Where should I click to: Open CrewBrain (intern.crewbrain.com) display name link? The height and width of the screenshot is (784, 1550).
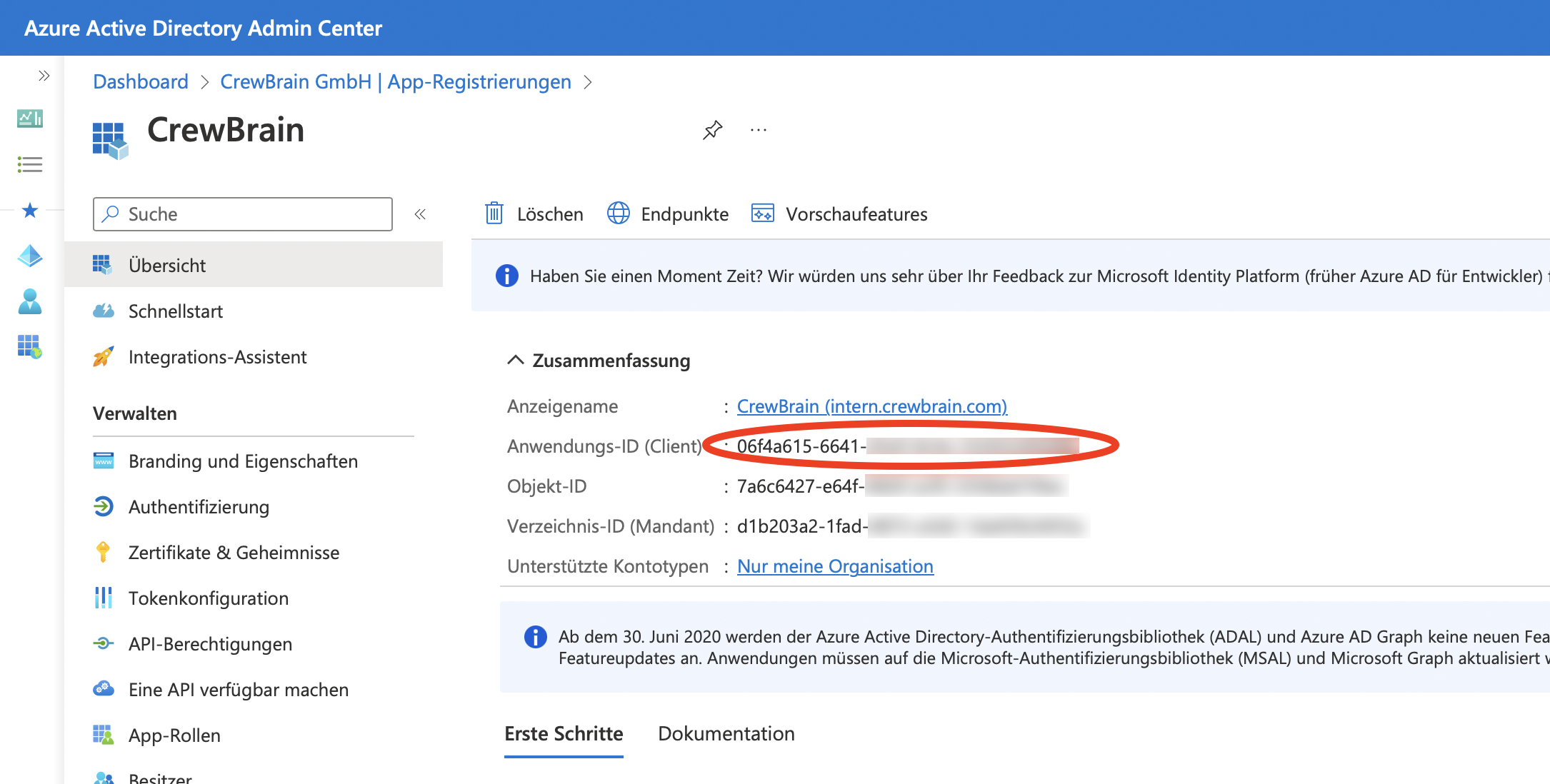coord(871,406)
